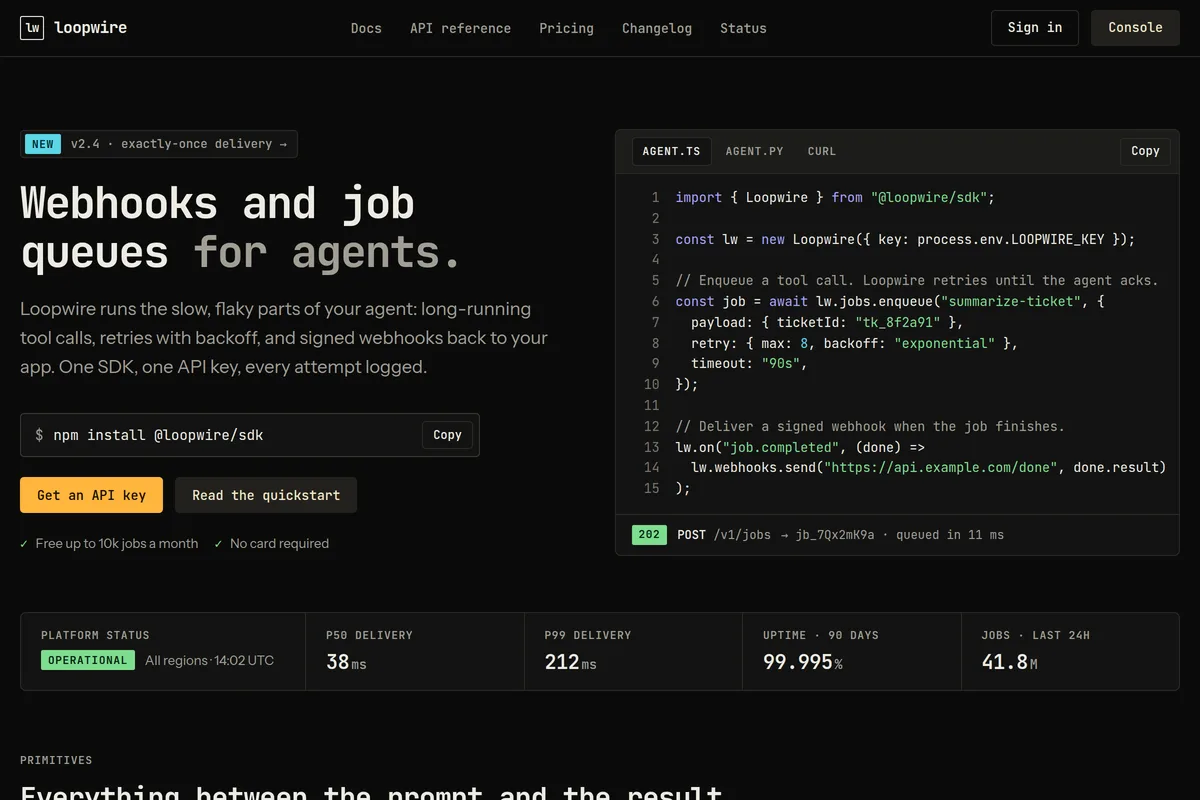Click the OPERATIONAL status badge

88,660
